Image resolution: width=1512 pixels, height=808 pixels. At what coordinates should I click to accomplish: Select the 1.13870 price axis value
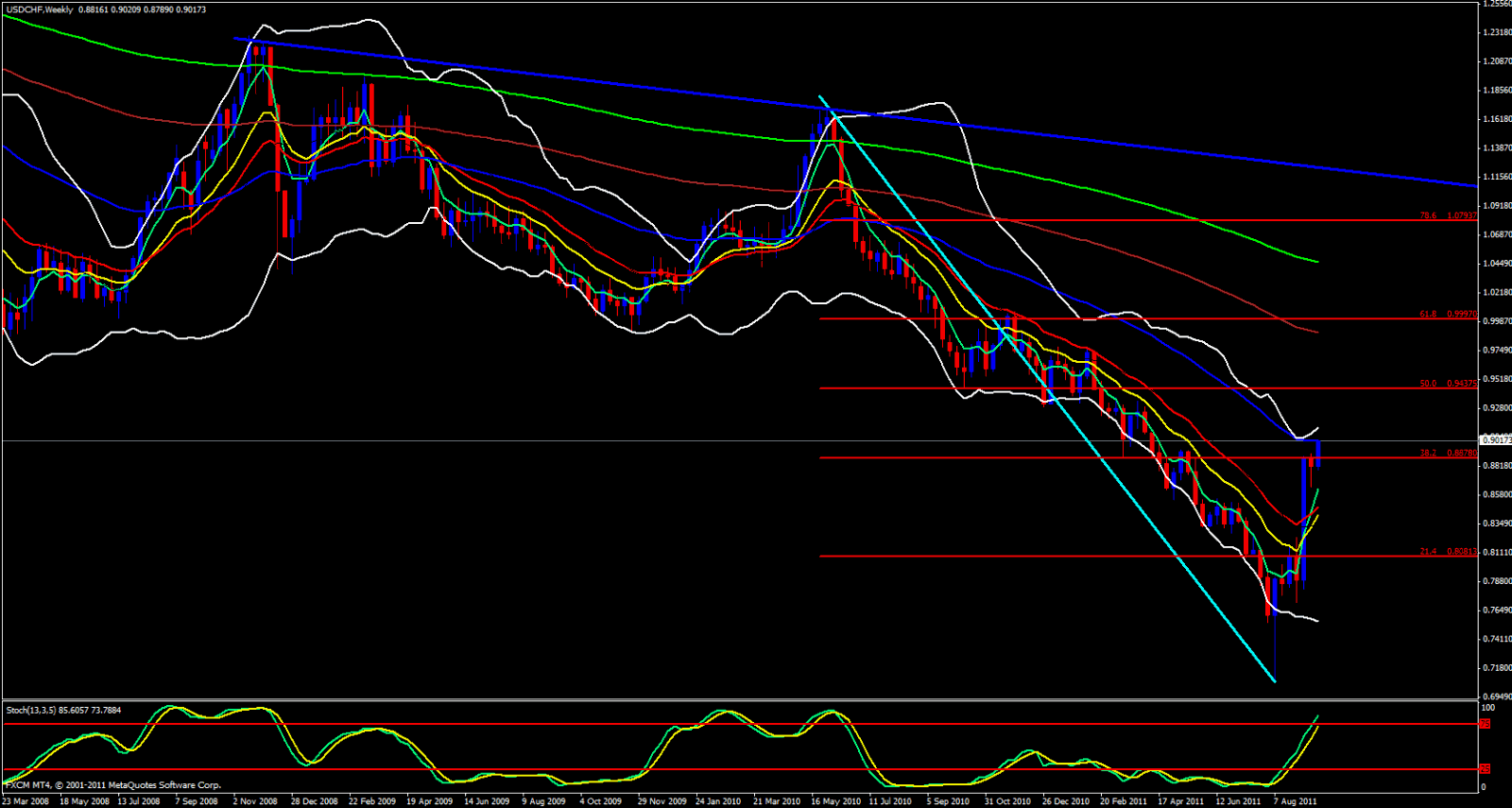1496,147
